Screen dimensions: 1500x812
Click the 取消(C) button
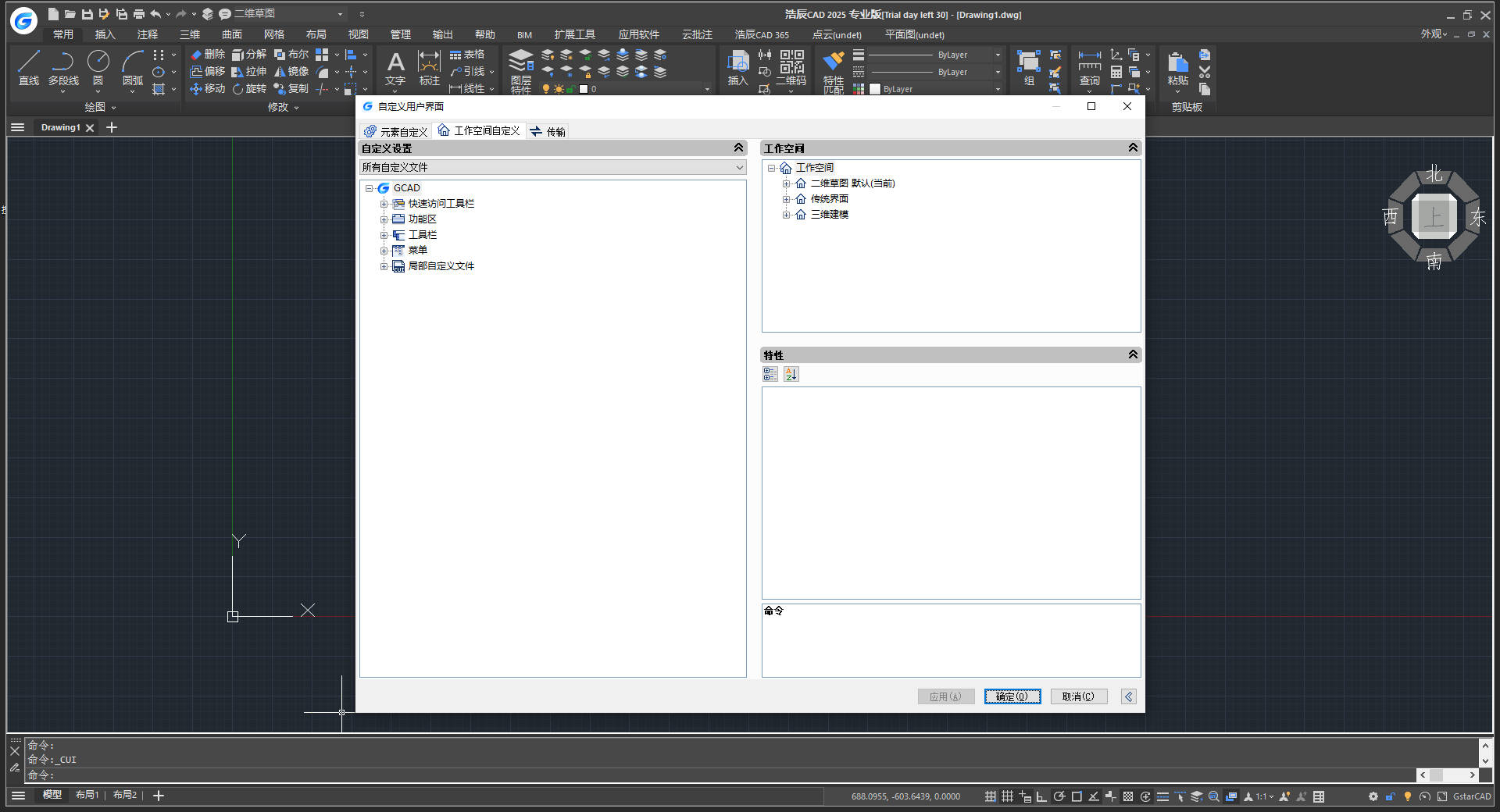(1078, 696)
